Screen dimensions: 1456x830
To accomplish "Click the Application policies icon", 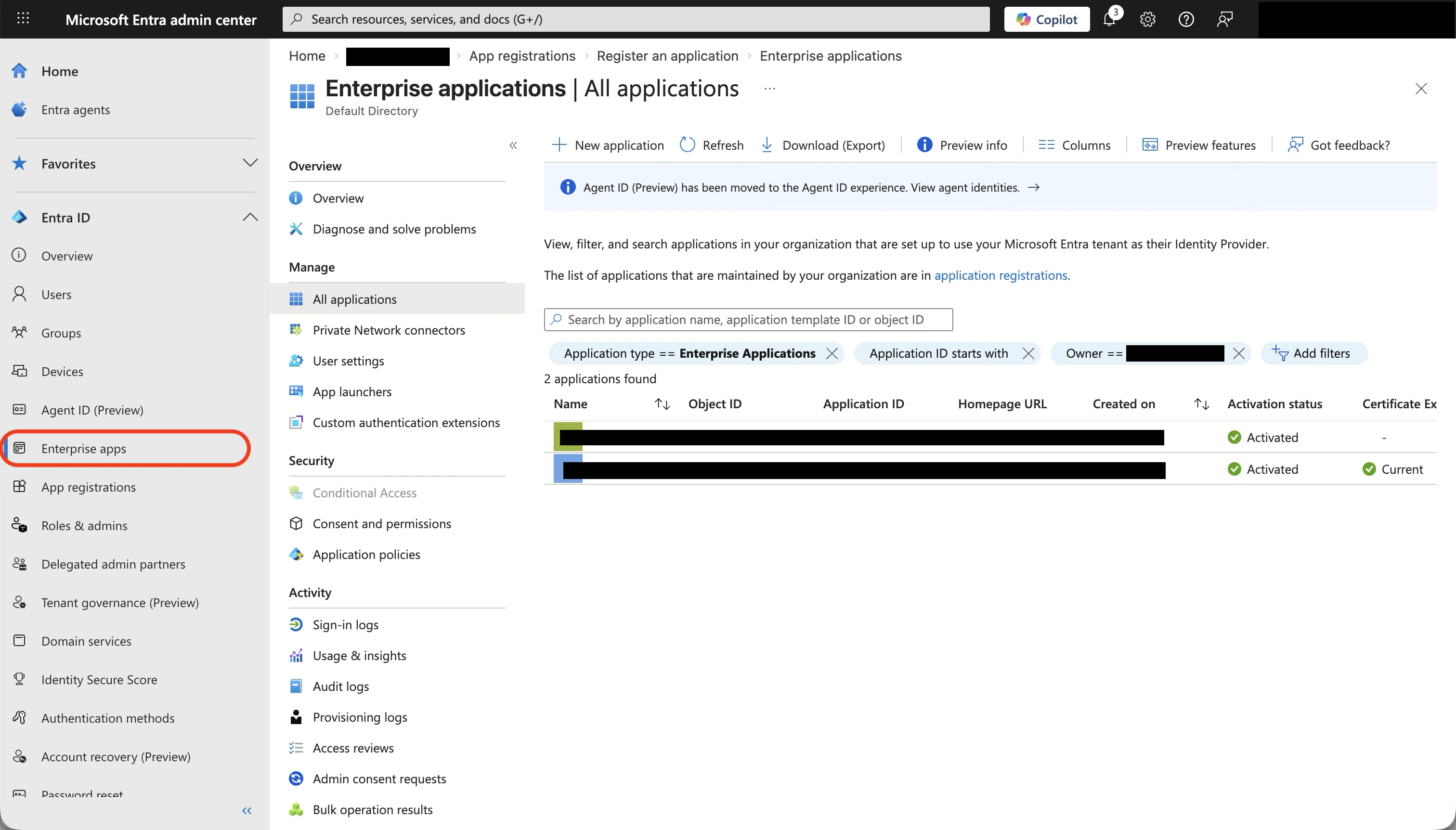I will point(296,554).
